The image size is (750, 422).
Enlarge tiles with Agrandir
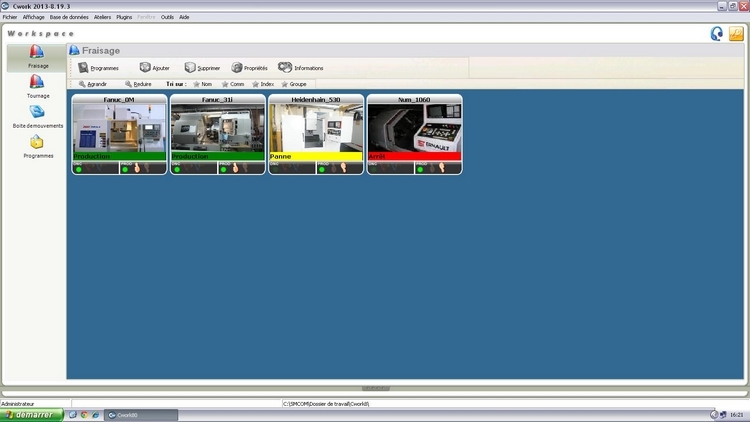click(x=93, y=84)
